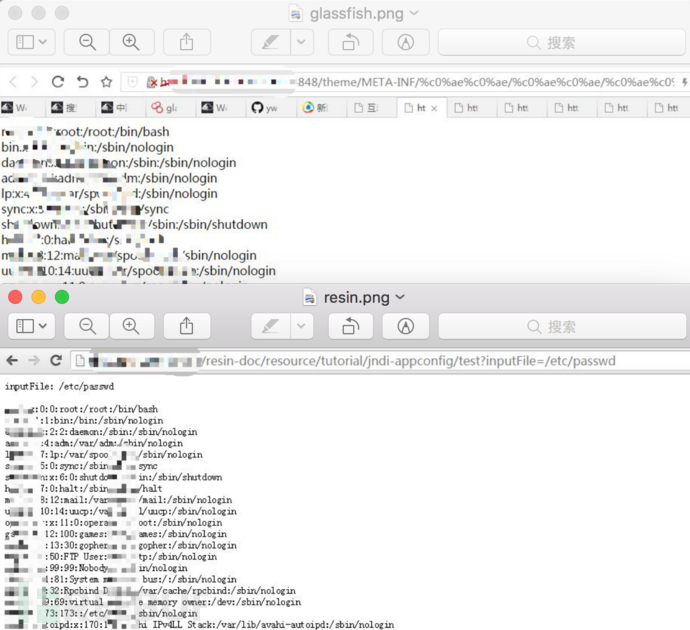
Task: Show markup toolbar in glassfish.png window
Action: [x=405, y=42]
